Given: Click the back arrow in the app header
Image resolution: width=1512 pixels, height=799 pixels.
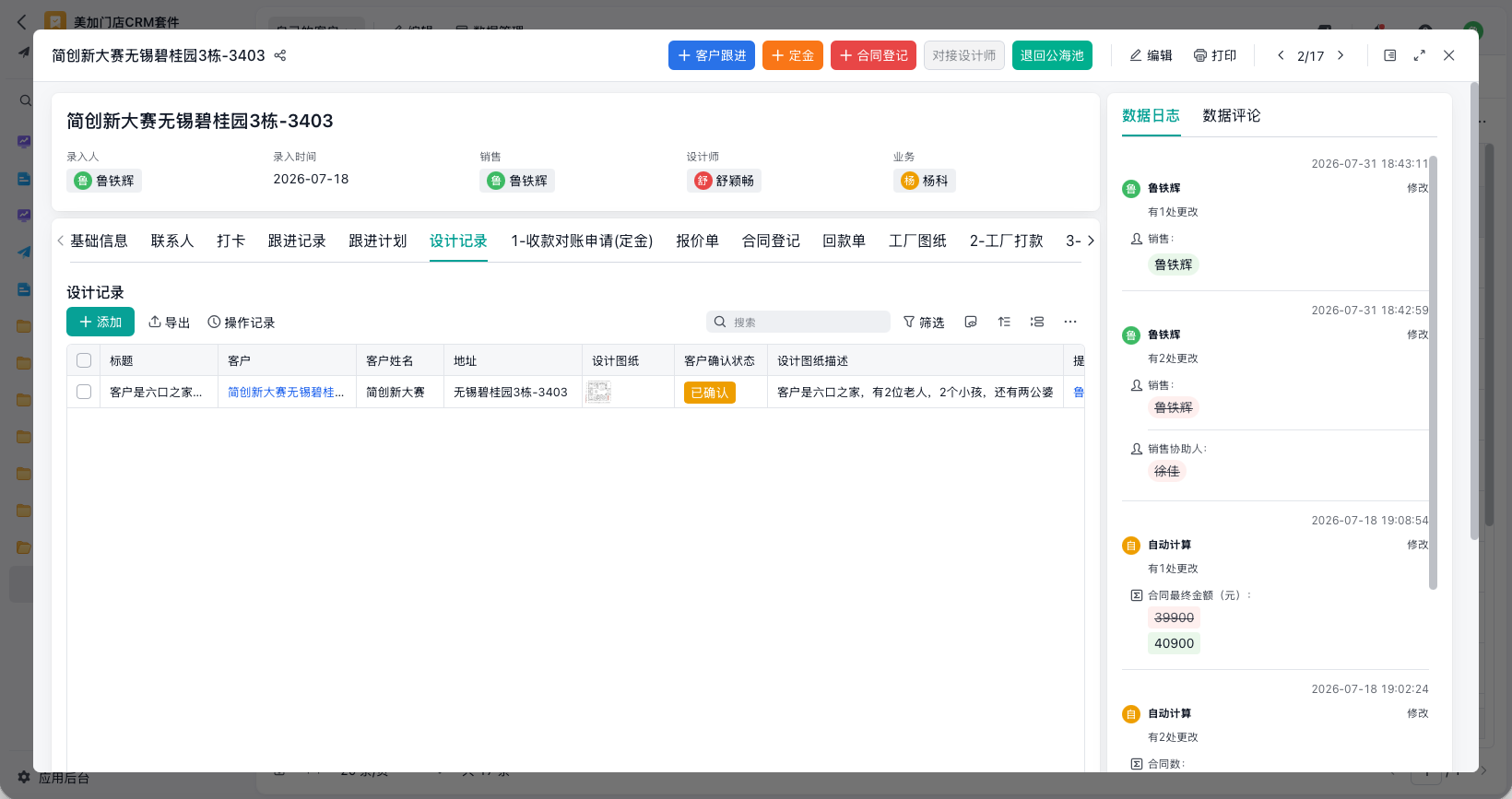Looking at the screenshot, I should point(22,21).
